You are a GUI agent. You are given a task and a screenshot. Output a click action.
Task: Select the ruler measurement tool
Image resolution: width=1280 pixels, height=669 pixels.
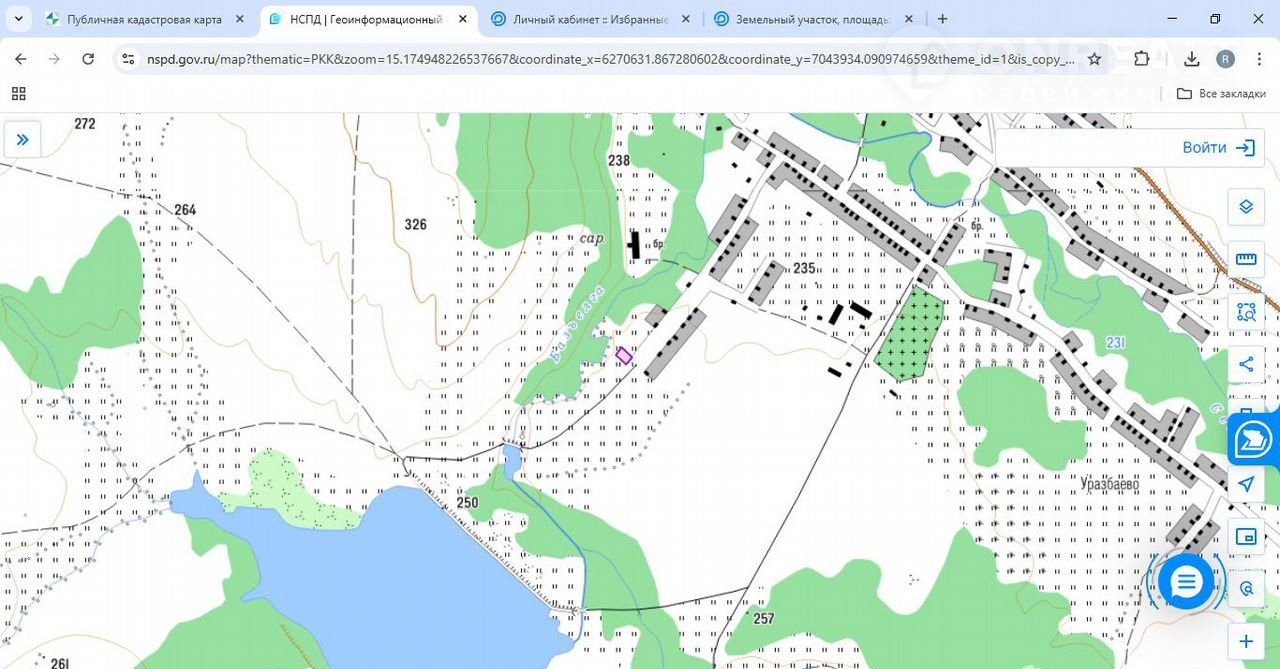click(1245, 259)
